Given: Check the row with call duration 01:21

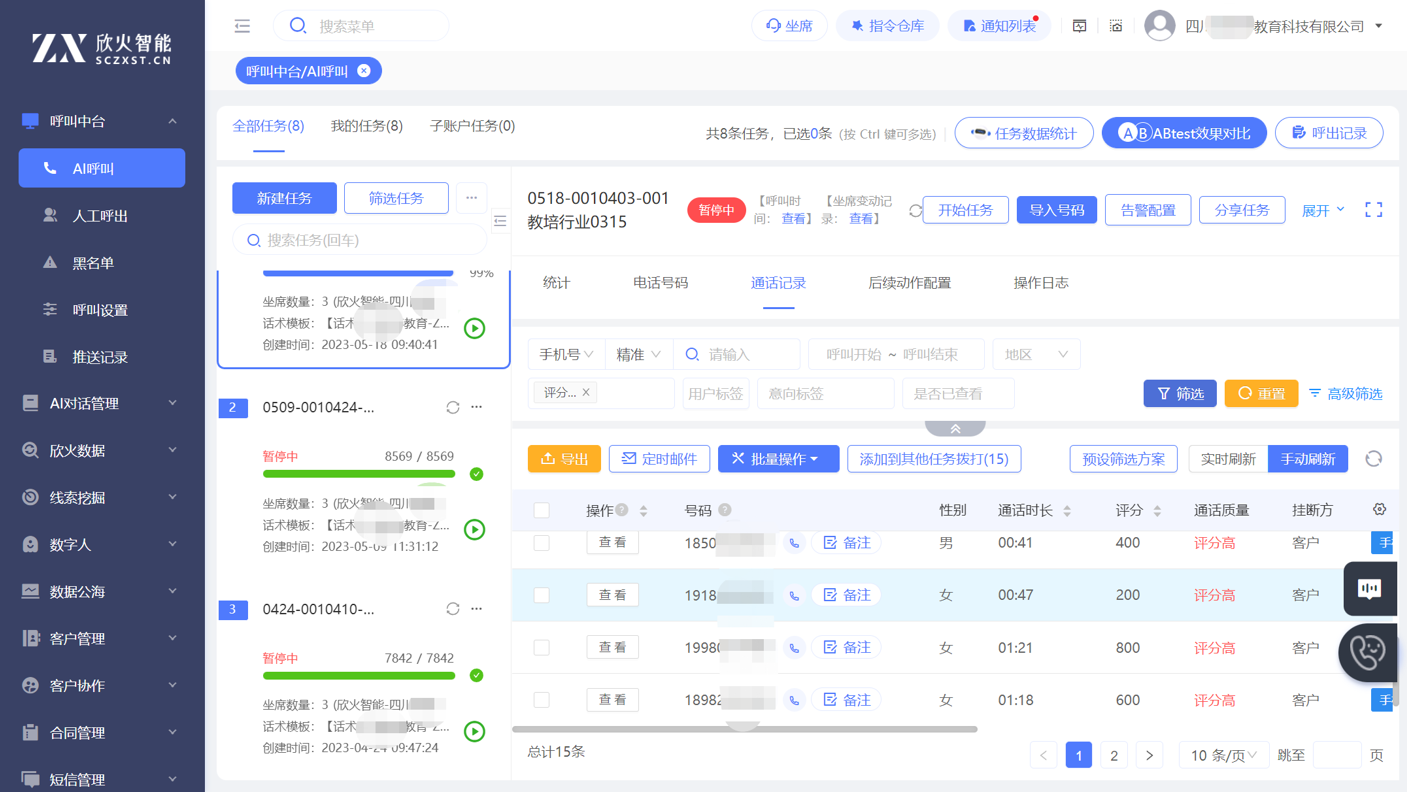Looking at the screenshot, I should 541,648.
